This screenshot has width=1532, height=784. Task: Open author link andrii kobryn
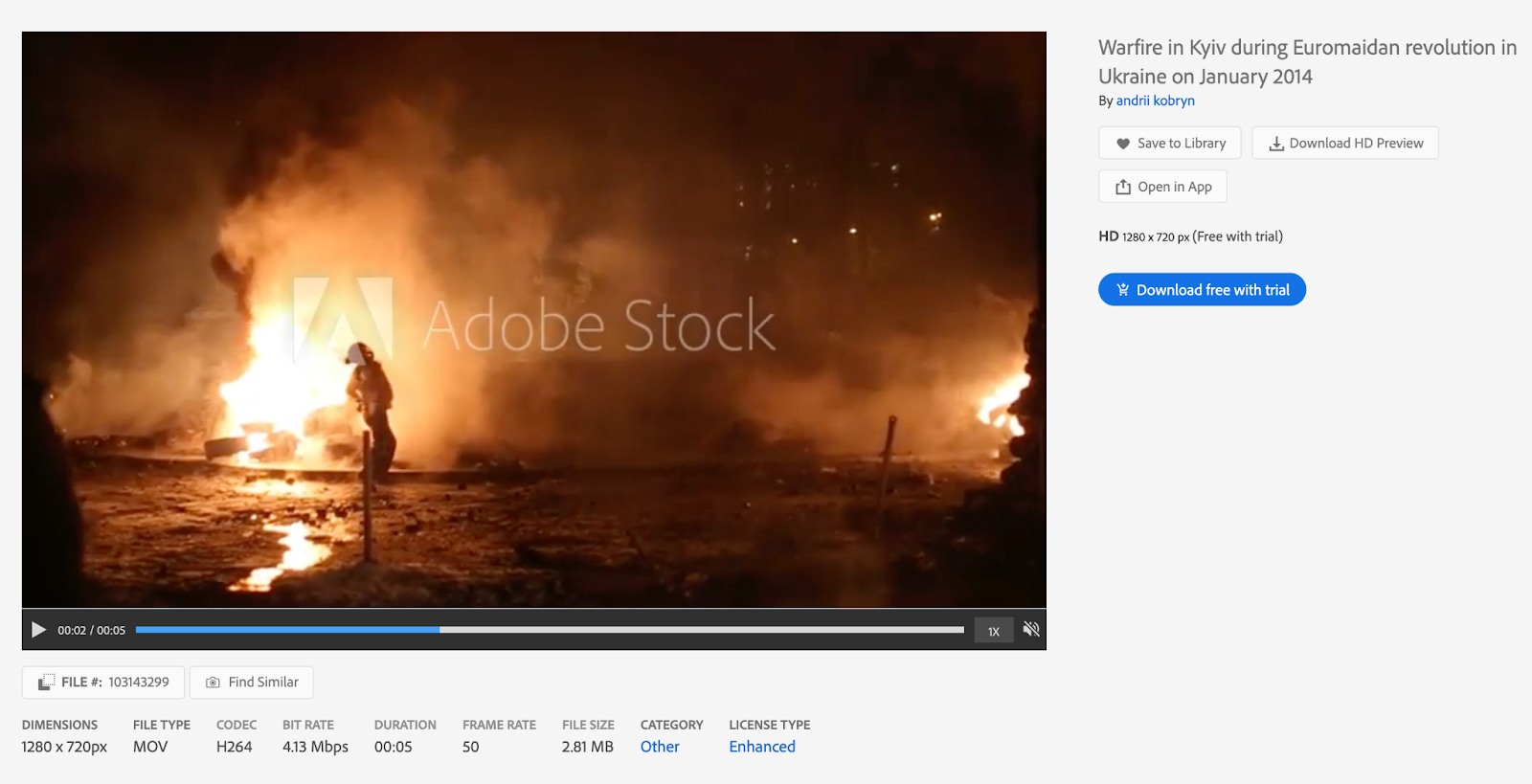tap(1155, 101)
